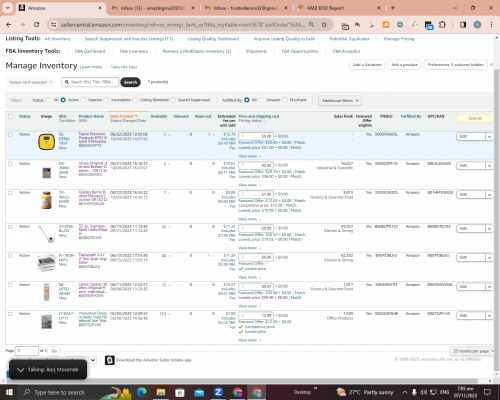
Task: Expand View more under Taylor Precision pricing
Action: click(249, 156)
